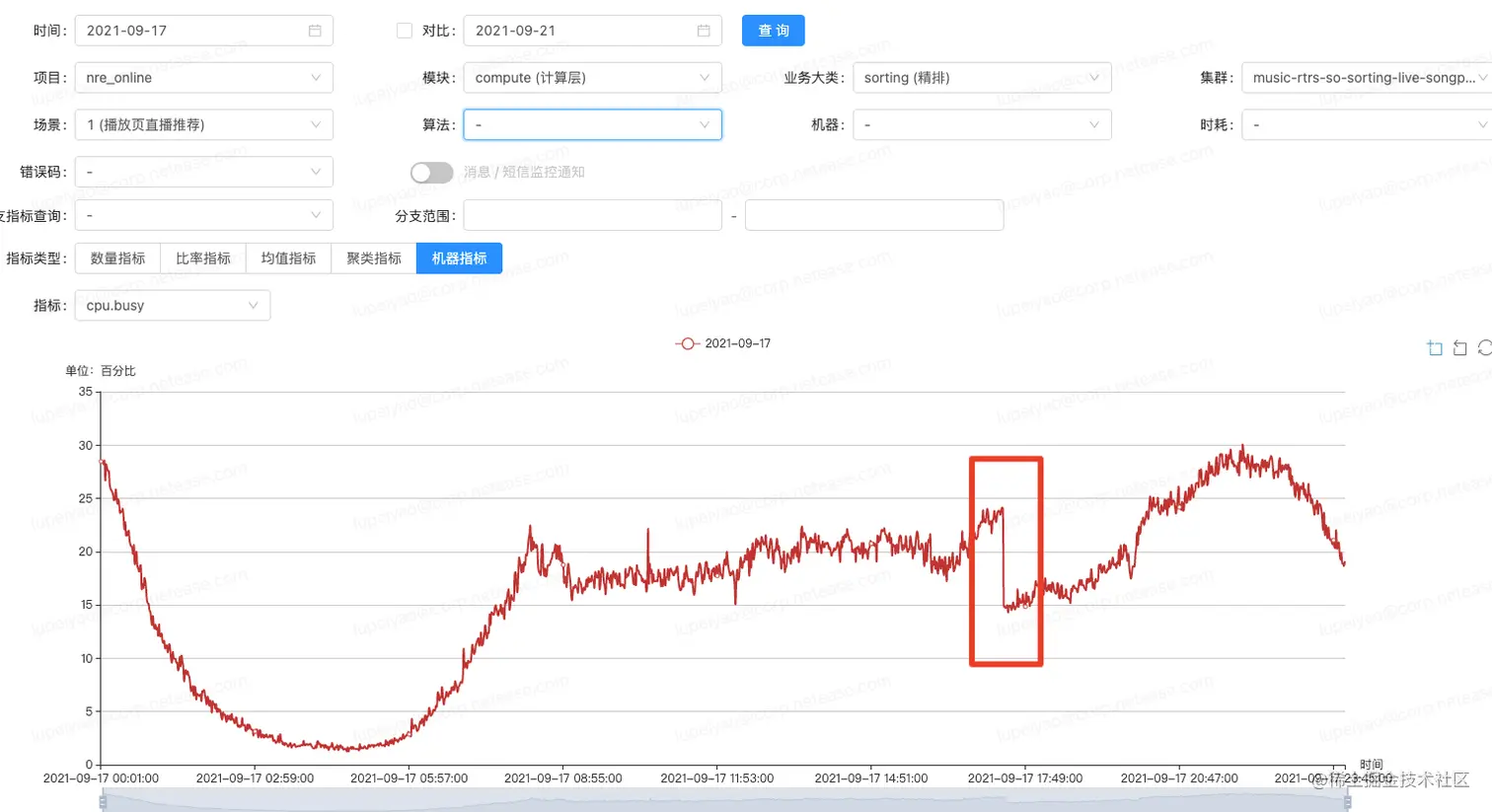Click the 时间 date input 2021-09-17

click(x=204, y=31)
